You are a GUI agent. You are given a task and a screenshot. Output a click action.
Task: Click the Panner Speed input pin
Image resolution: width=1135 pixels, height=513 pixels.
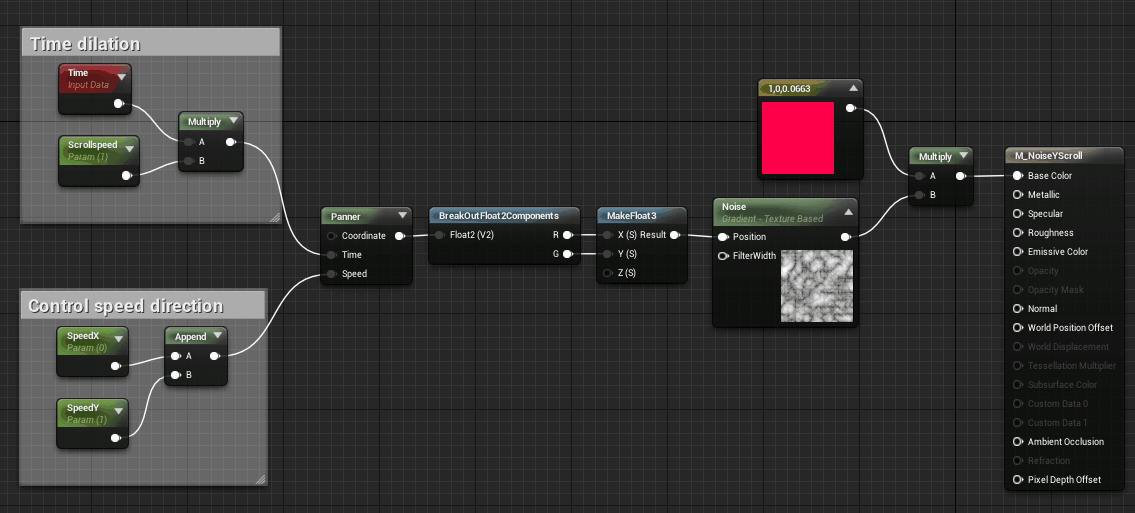pyautogui.click(x=332, y=274)
